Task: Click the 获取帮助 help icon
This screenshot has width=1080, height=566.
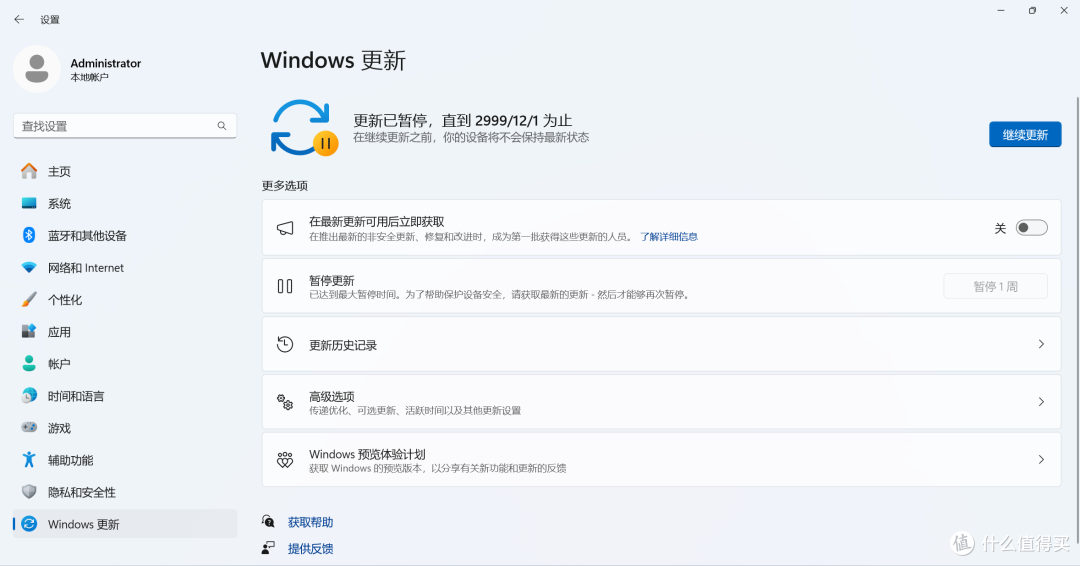Action: coord(269,521)
